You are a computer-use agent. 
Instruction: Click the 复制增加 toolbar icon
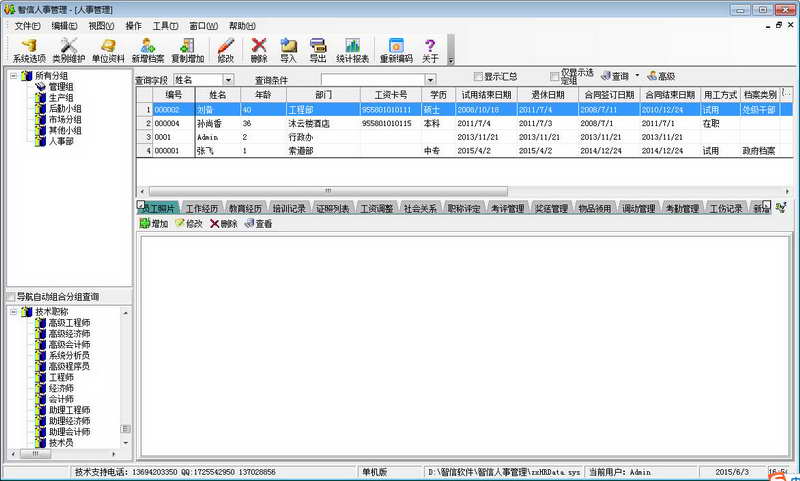click(x=187, y=50)
